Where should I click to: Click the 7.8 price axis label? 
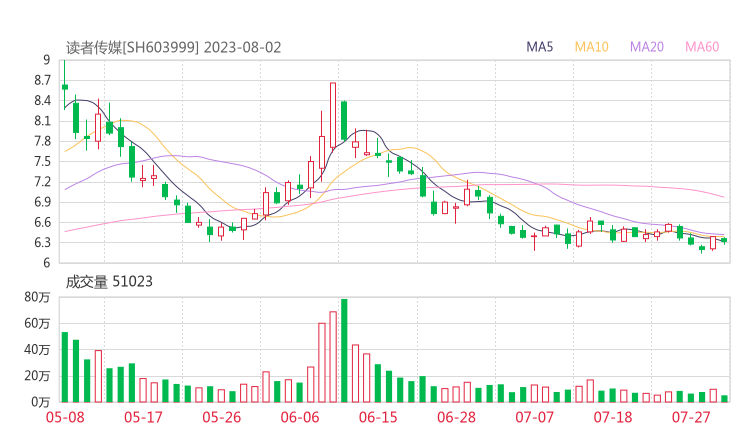(42, 141)
